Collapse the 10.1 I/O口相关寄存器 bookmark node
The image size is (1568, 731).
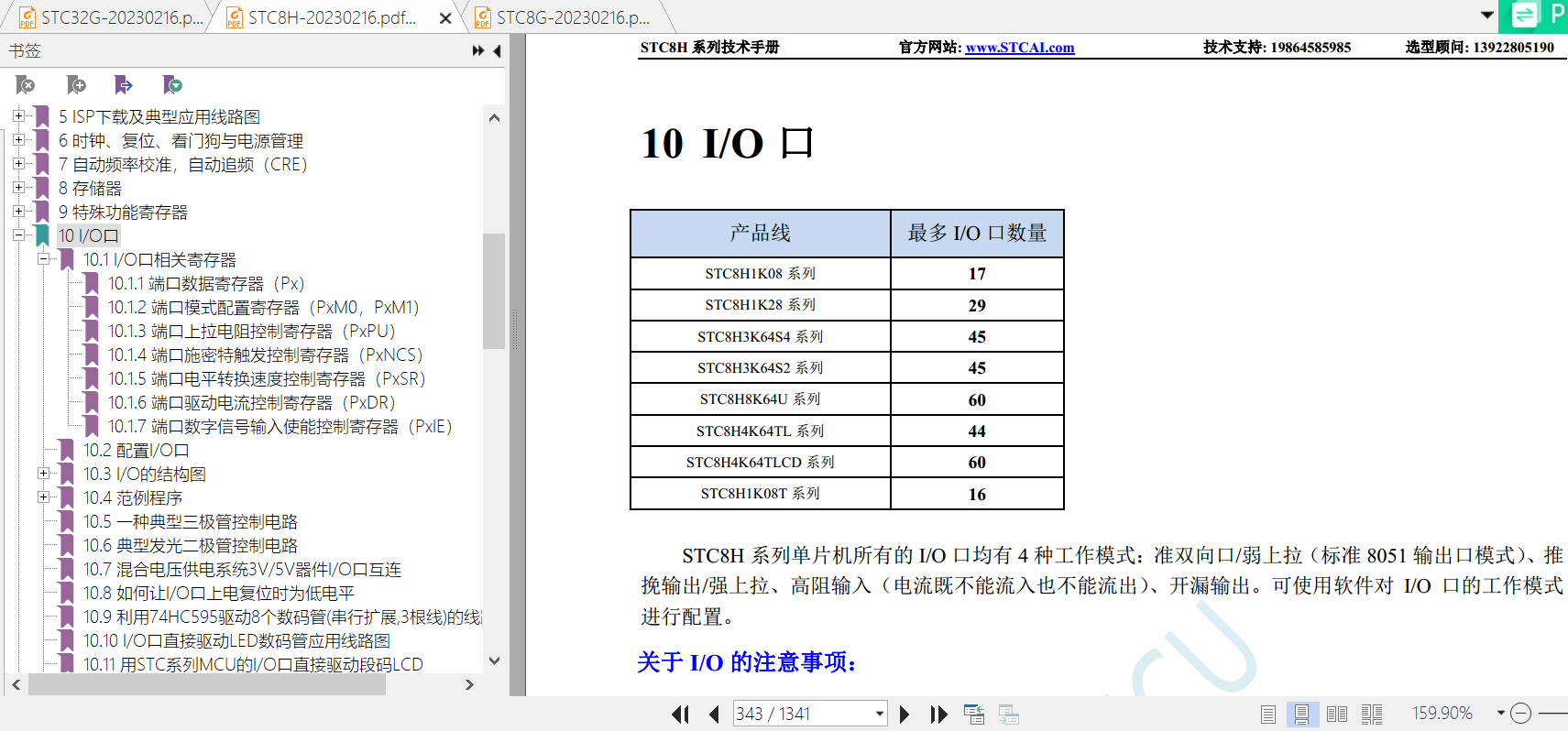tap(43, 259)
